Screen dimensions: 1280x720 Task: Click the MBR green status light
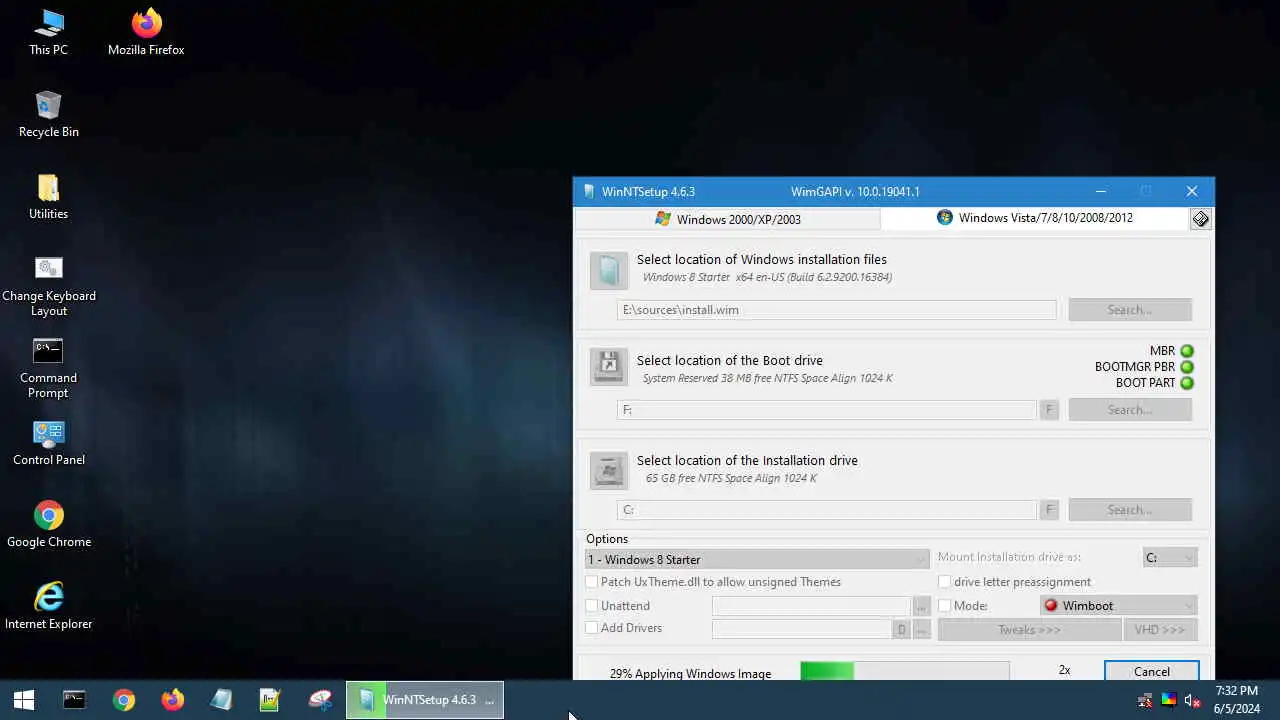(1187, 351)
